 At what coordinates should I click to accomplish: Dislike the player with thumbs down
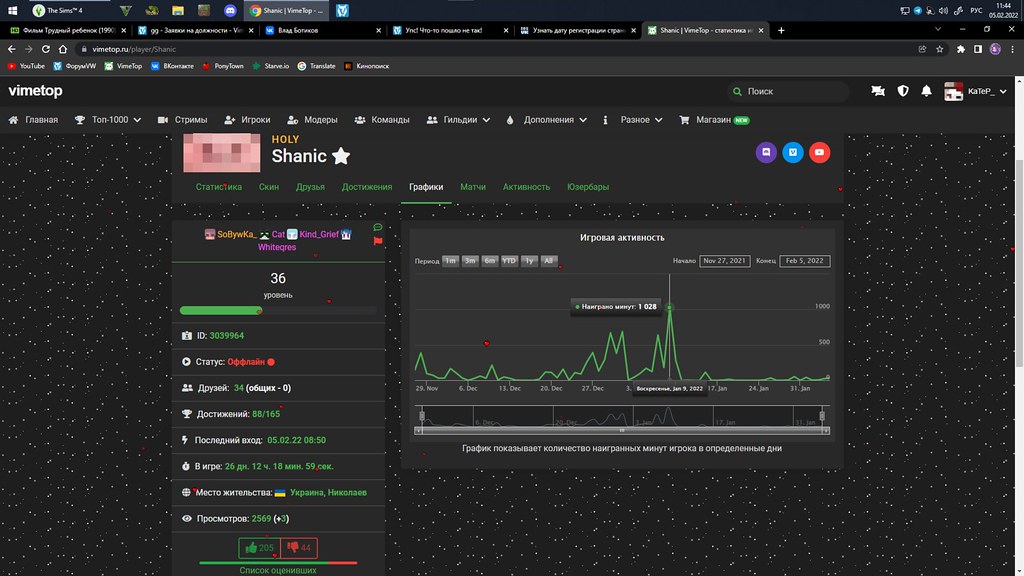click(299, 548)
